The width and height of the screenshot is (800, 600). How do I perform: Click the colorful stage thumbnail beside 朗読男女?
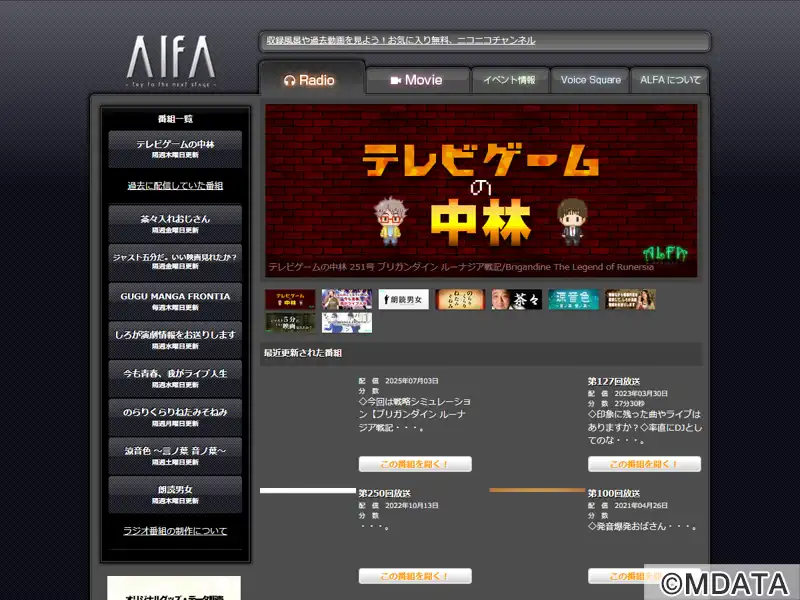click(347, 299)
